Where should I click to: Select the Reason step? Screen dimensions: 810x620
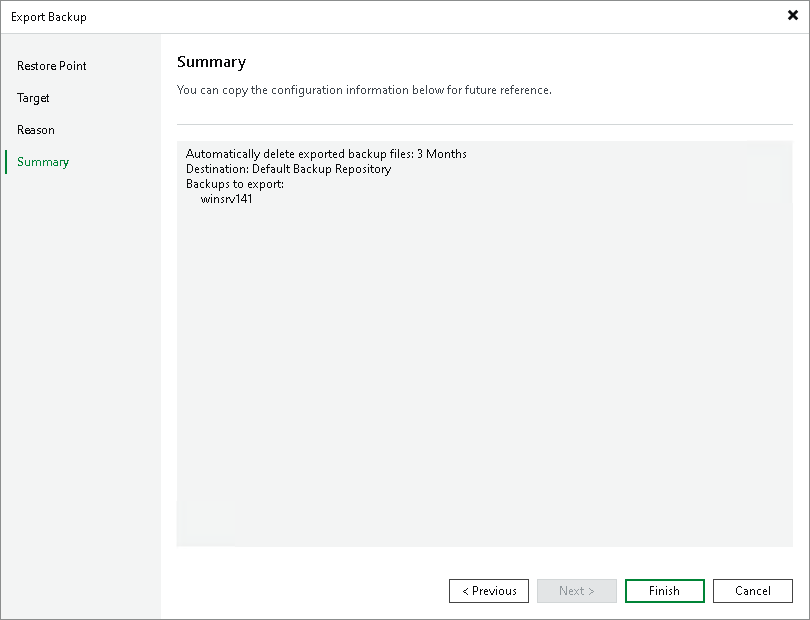coord(36,130)
